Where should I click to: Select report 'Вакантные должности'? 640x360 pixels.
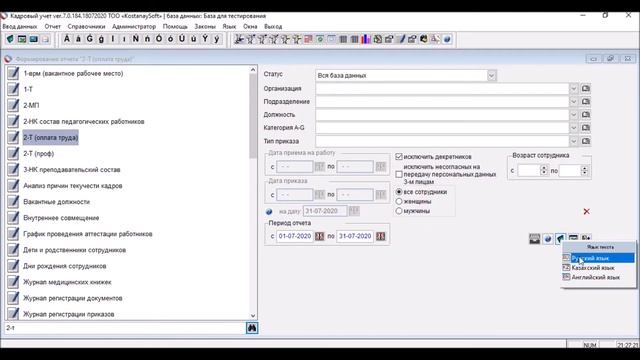click(56, 202)
